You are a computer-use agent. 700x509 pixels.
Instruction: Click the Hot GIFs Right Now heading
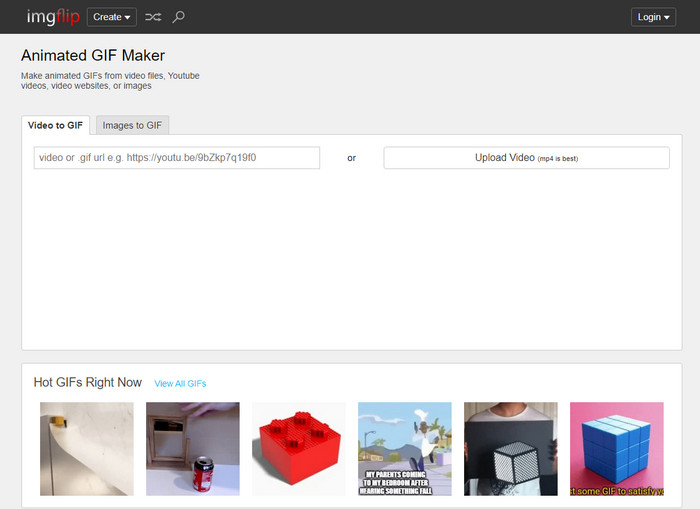coord(88,383)
